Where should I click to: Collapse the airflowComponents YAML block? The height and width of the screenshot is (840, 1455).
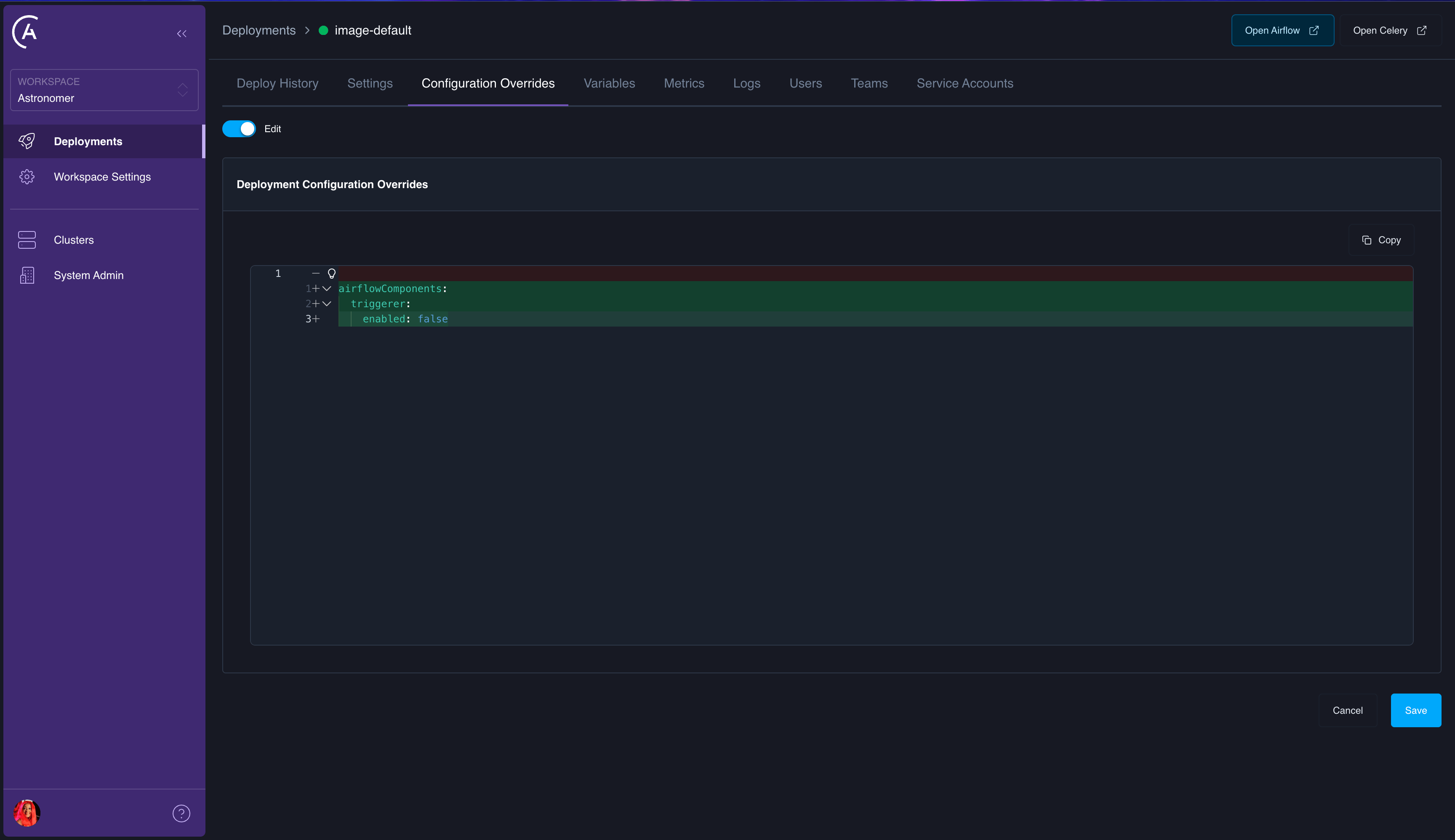(x=327, y=288)
